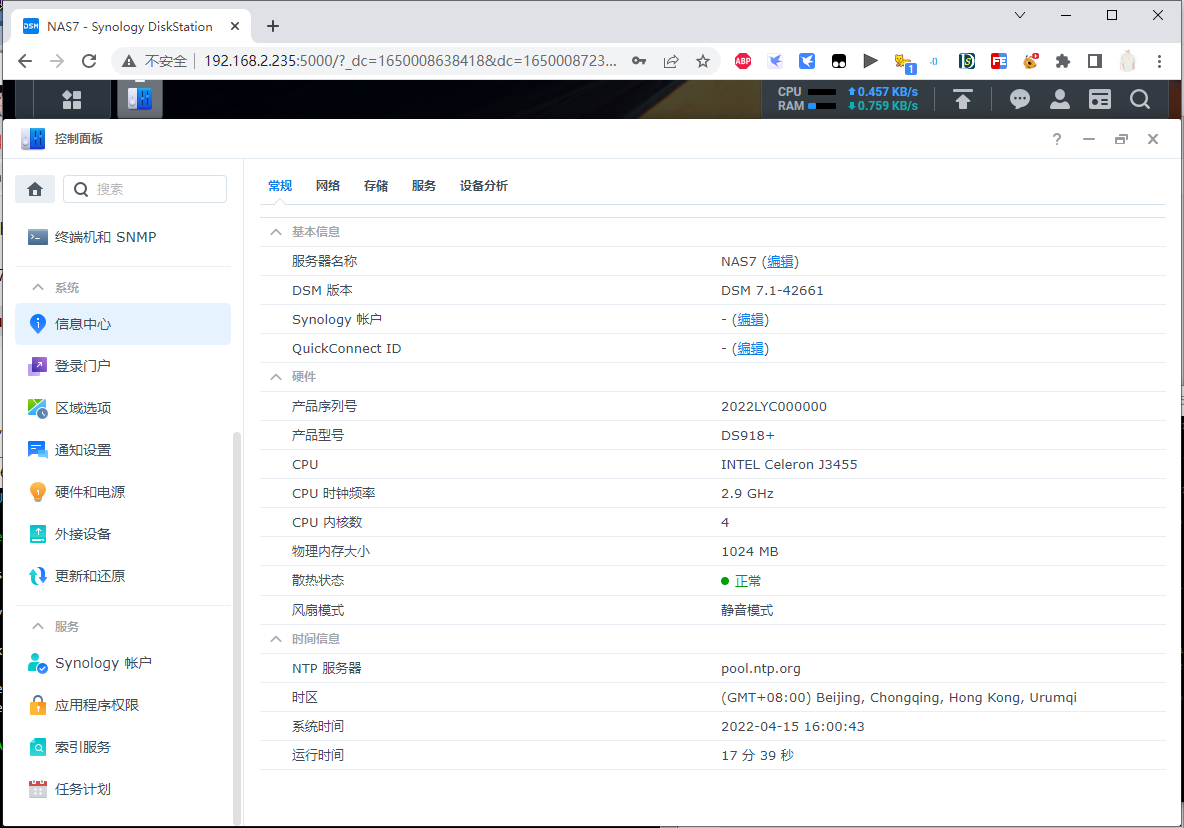Click the DSM version value DSM 7.1-42661
Image resolution: width=1184 pixels, height=828 pixels.
click(x=772, y=291)
